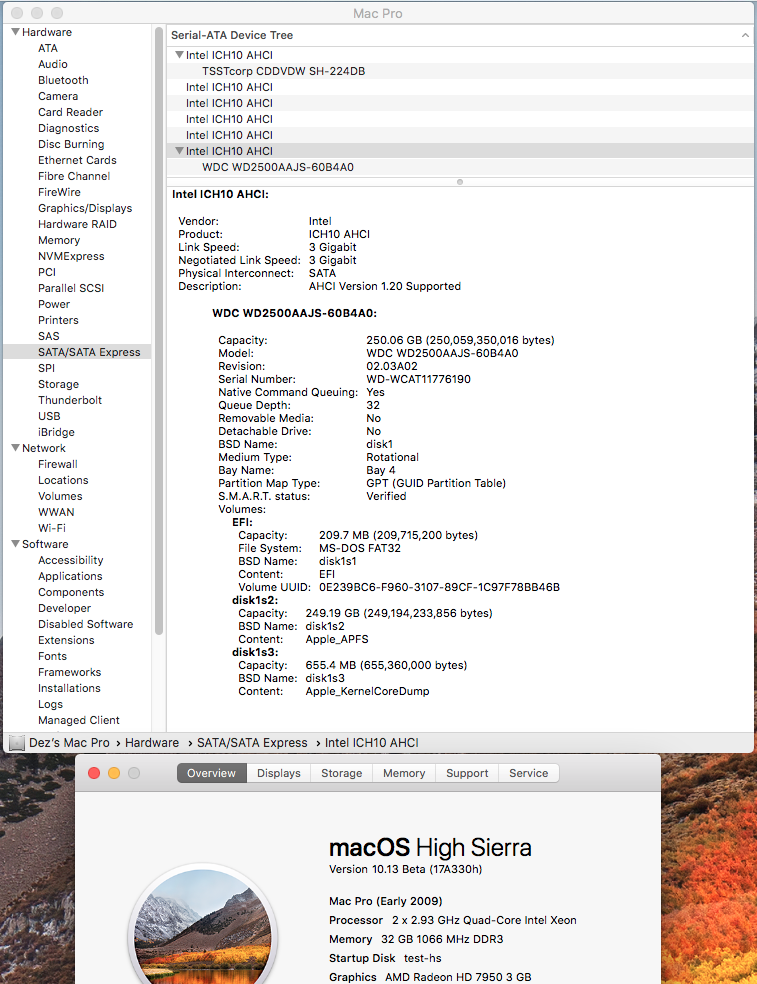Select WWAN under Network

pos(56,512)
